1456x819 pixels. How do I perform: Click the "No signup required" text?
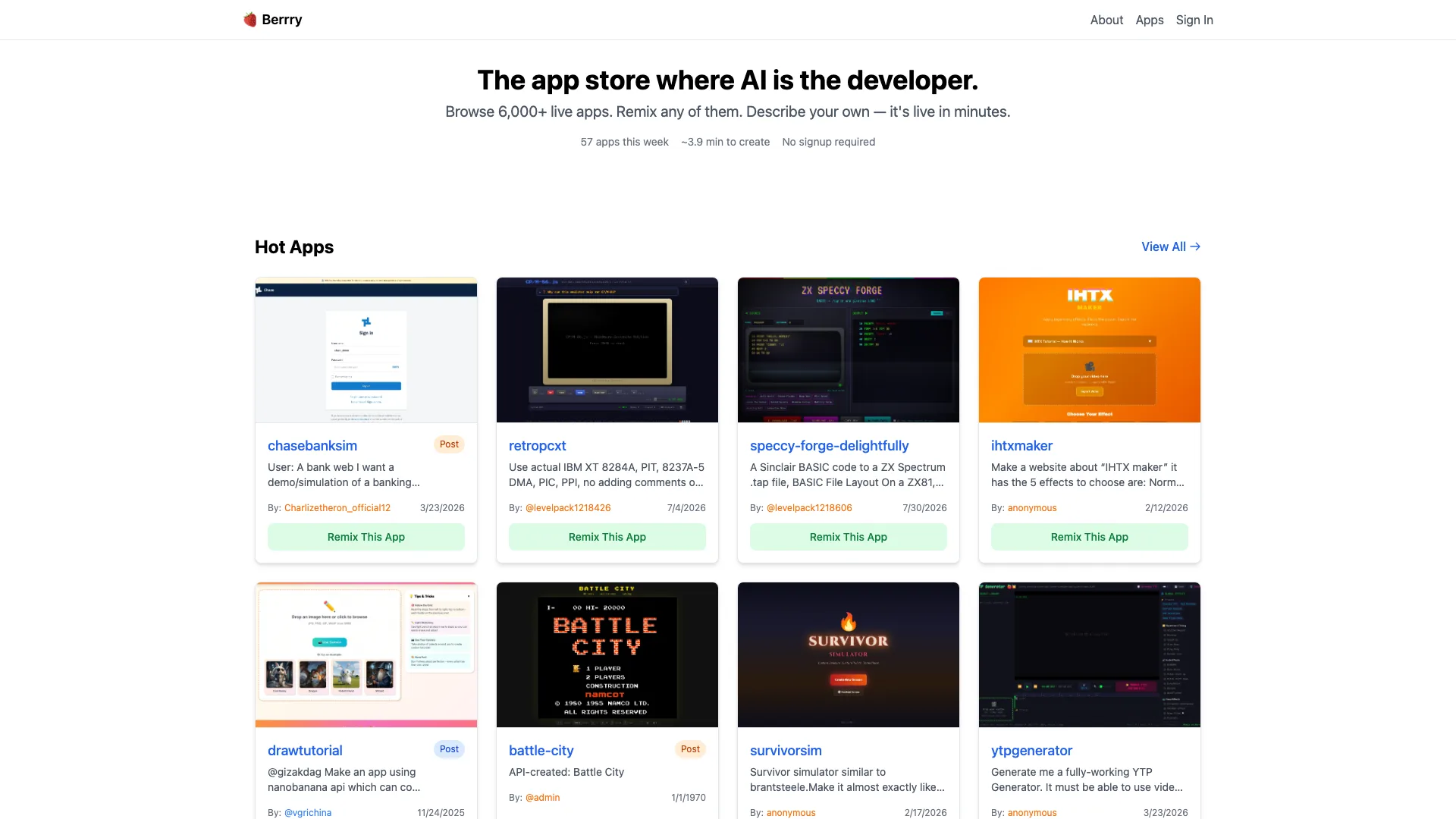[x=829, y=142]
